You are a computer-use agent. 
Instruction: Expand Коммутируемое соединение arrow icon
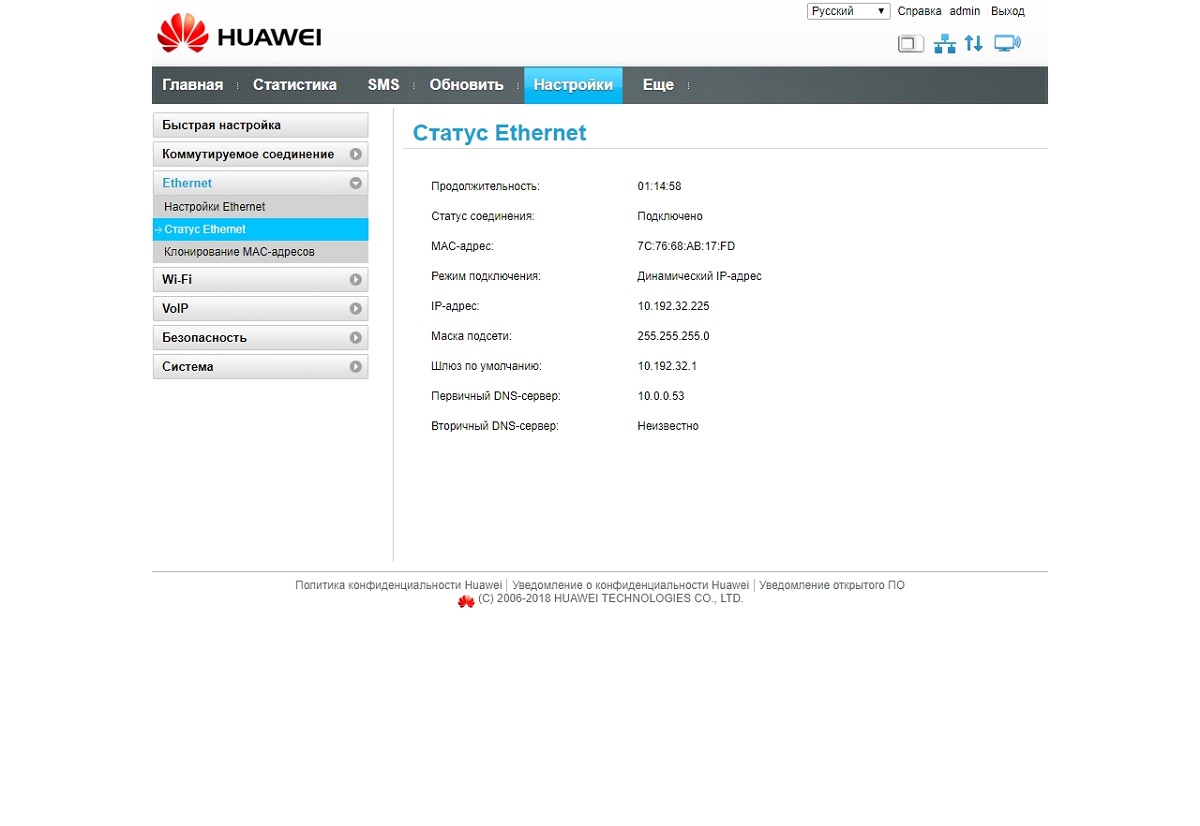355,154
